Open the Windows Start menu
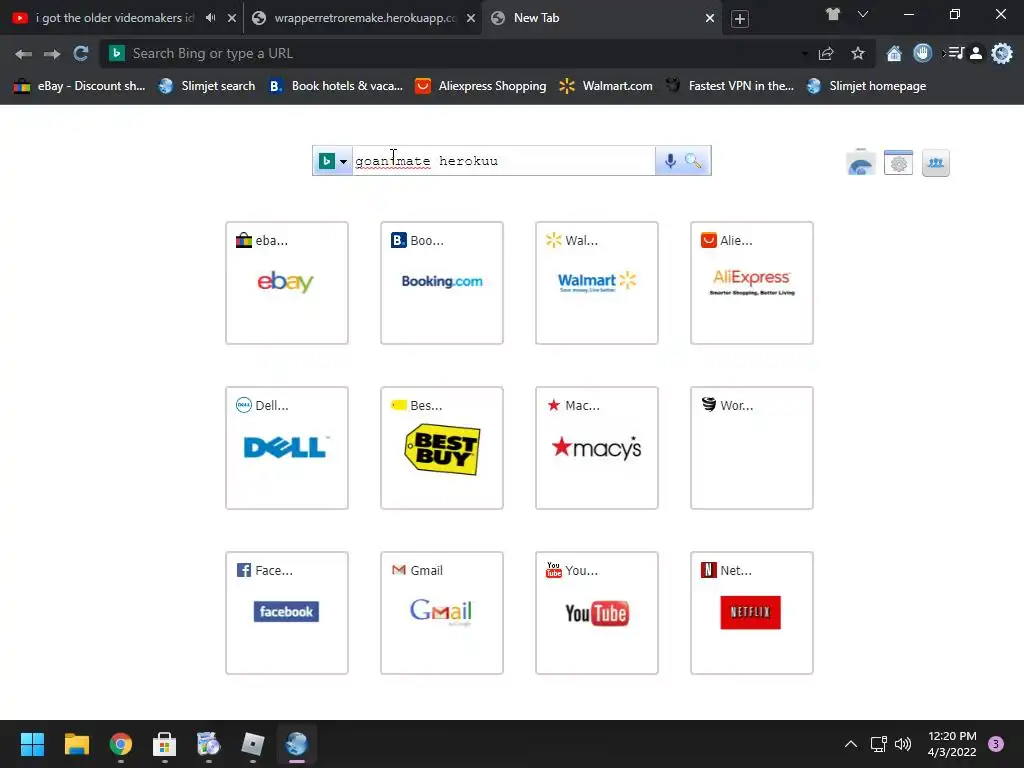Image resolution: width=1024 pixels, height=768 pixels. (x=32, y=744)
